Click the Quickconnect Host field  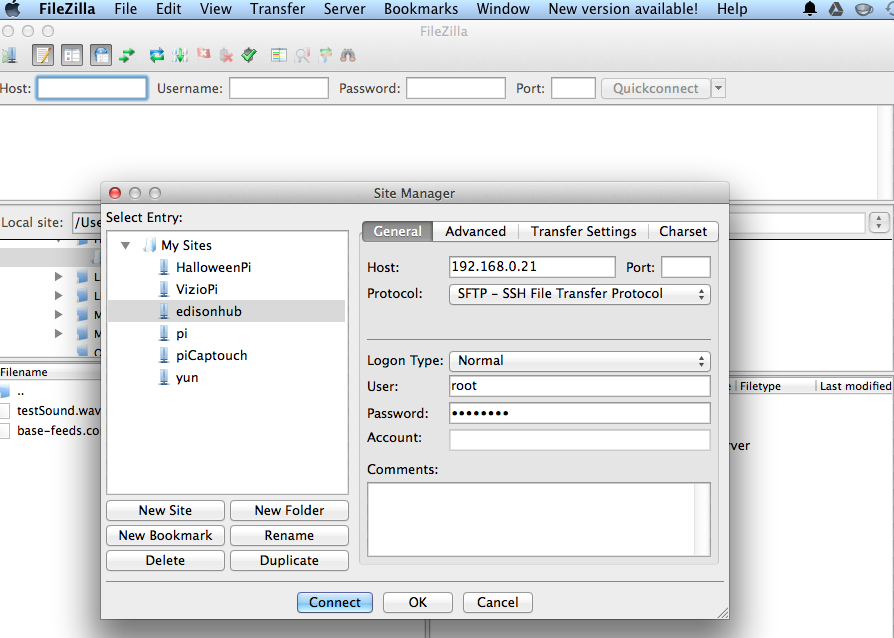[92, 88]
